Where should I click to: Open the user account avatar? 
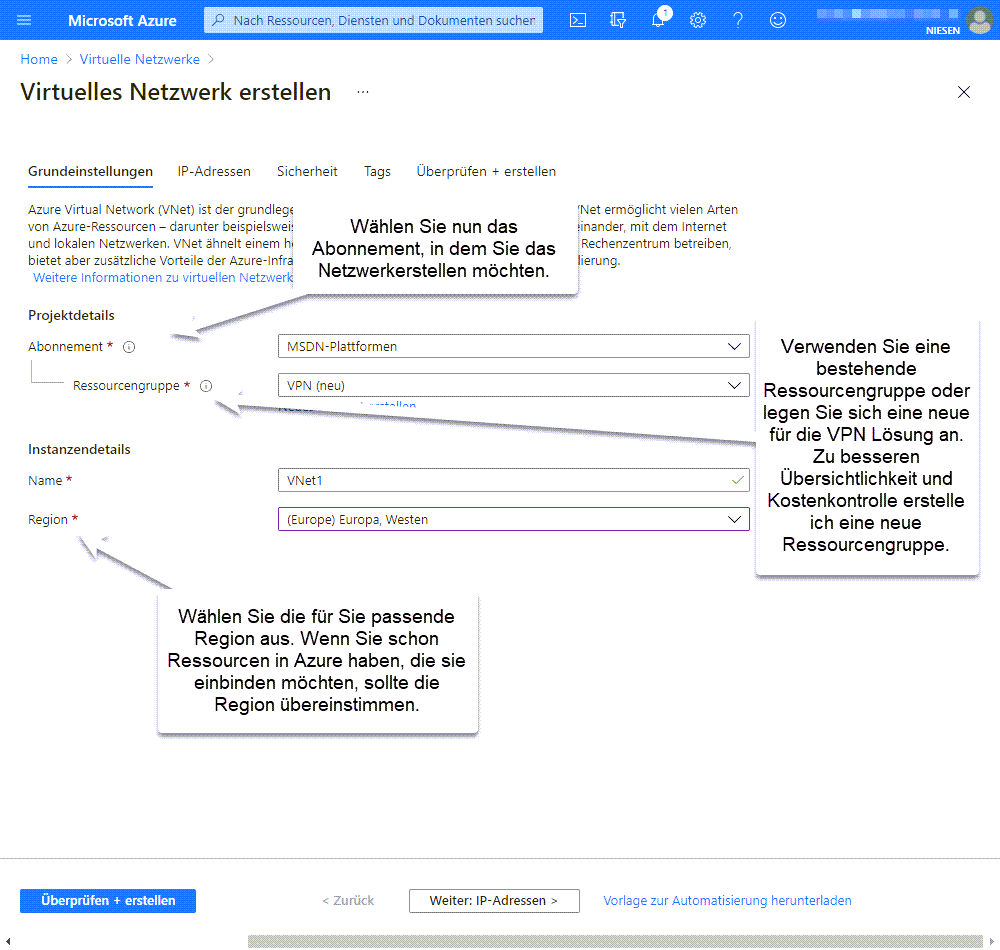pyautogui.click(x=980, y=20)
